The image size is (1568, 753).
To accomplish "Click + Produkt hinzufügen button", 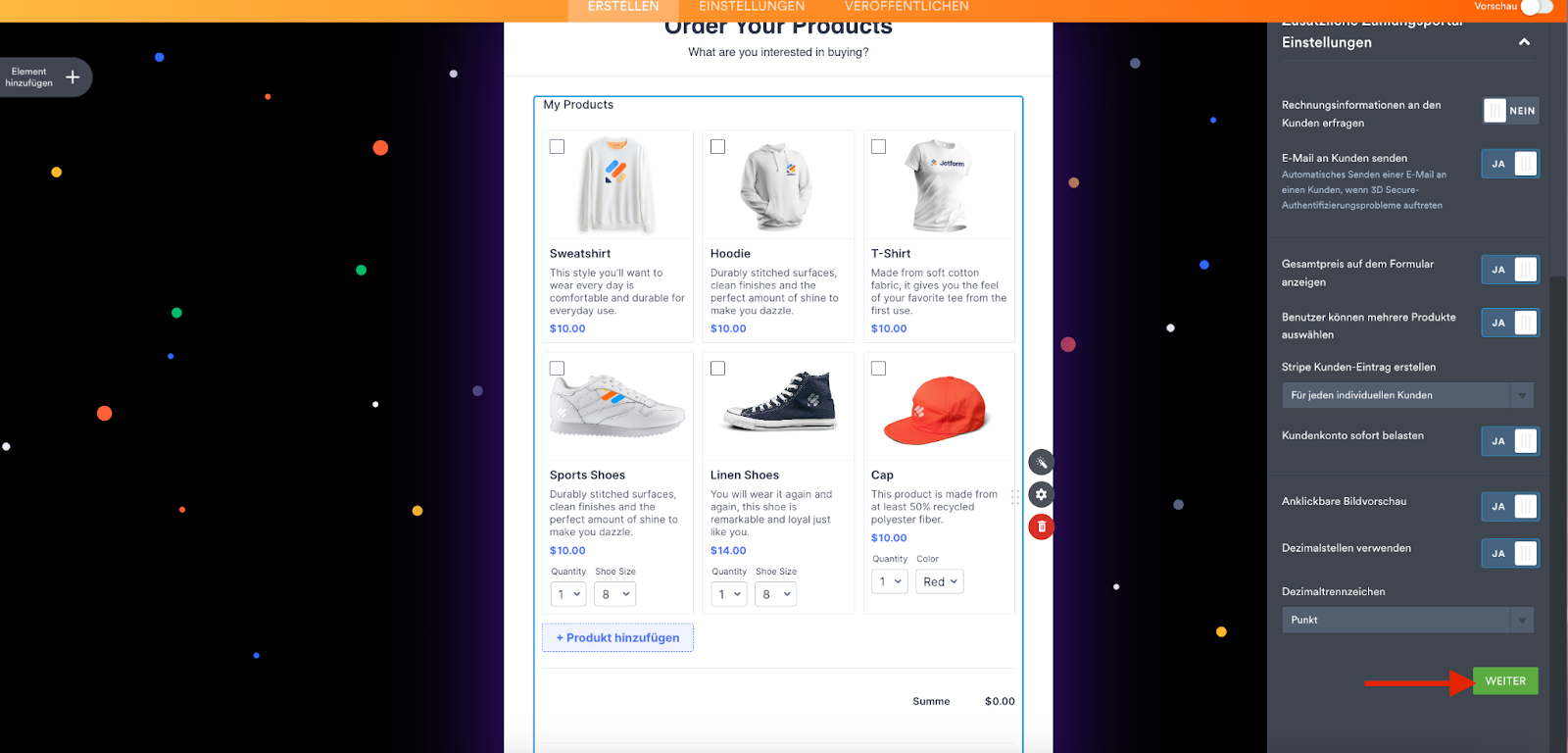I will (x=617, y=637).
